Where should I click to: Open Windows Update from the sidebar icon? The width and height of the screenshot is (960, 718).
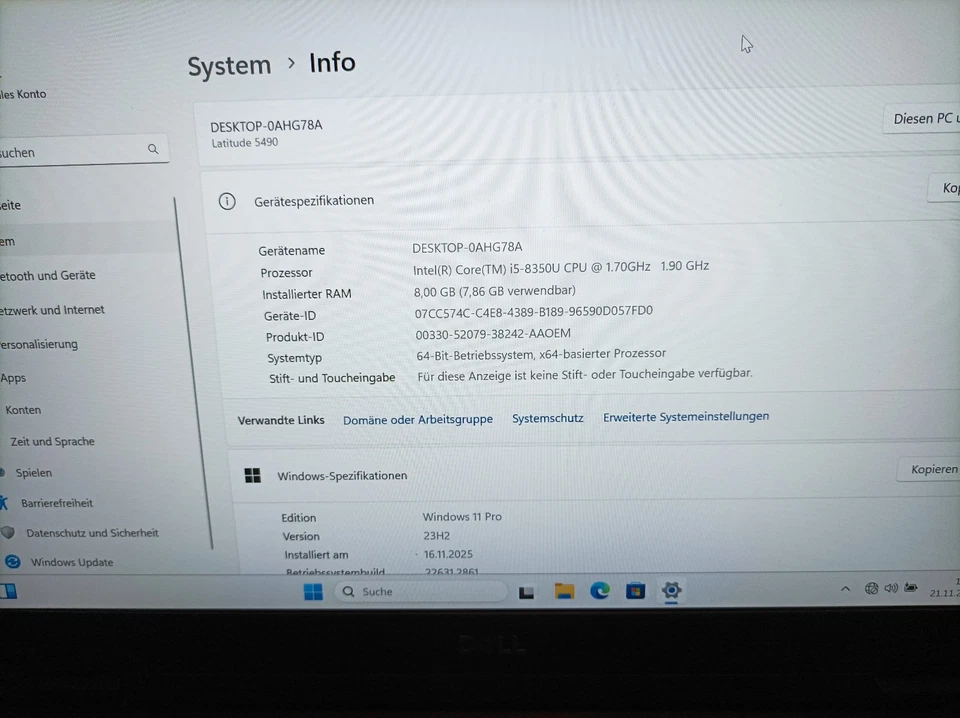(12, 562)
